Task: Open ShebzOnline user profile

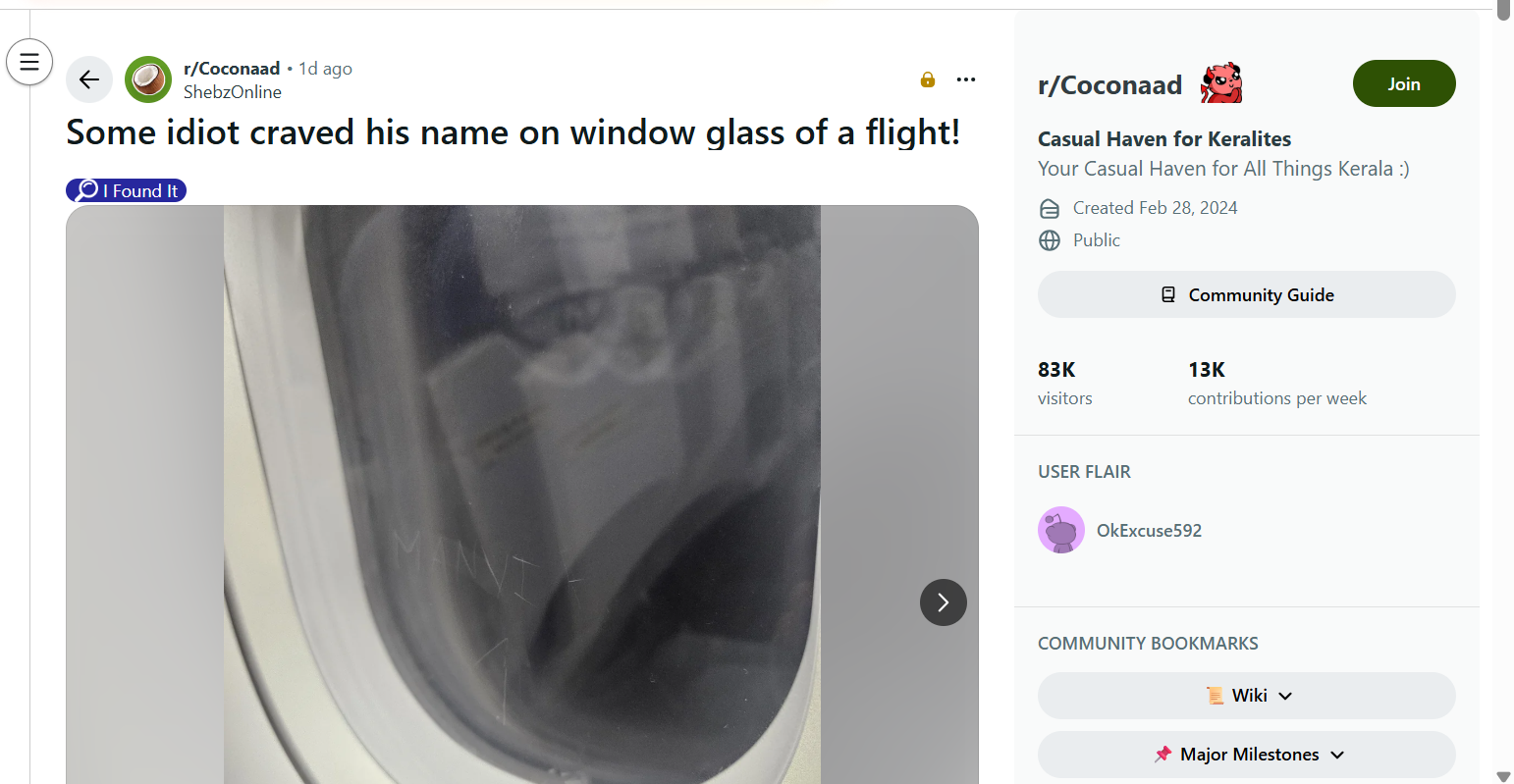Action: pos(233,92)
